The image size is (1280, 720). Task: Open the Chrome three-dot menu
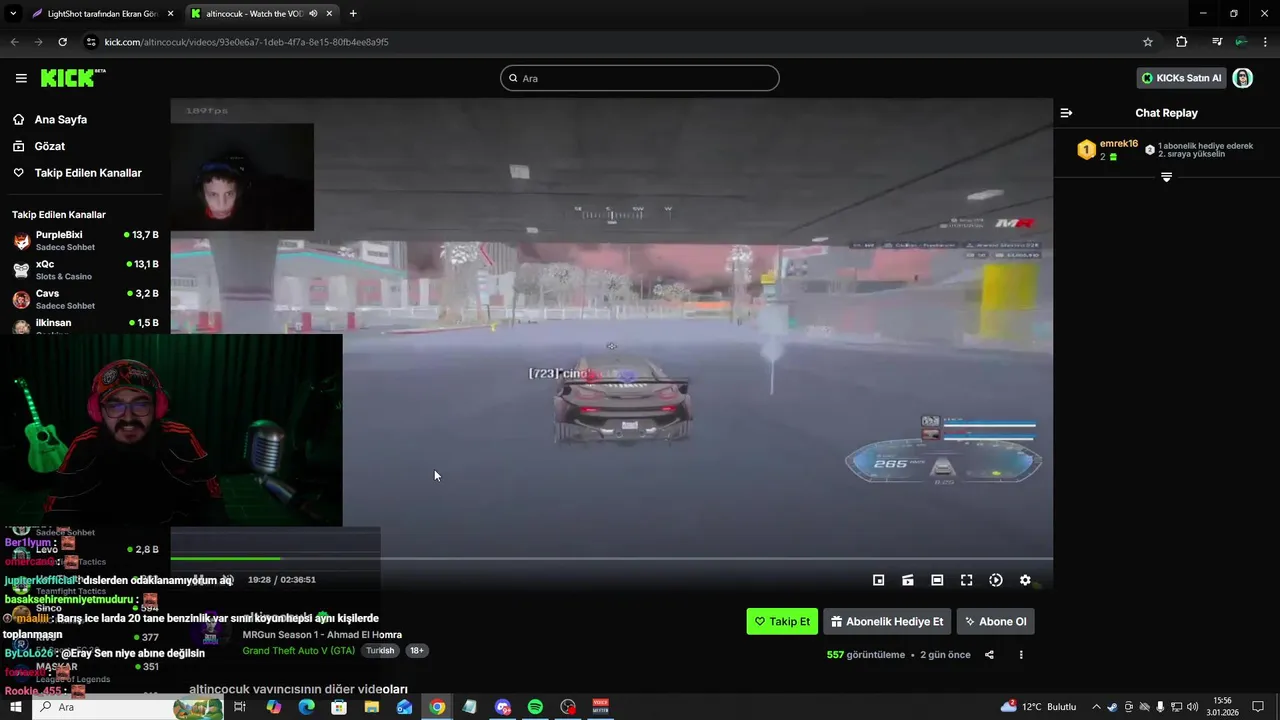point(1265,42)
